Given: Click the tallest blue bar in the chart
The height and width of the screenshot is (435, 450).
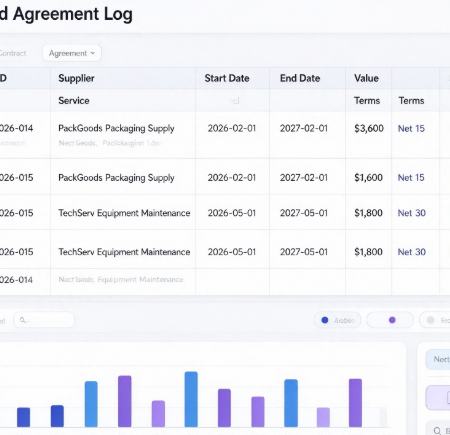Looking at the screenshot, I should click(191, 399).
